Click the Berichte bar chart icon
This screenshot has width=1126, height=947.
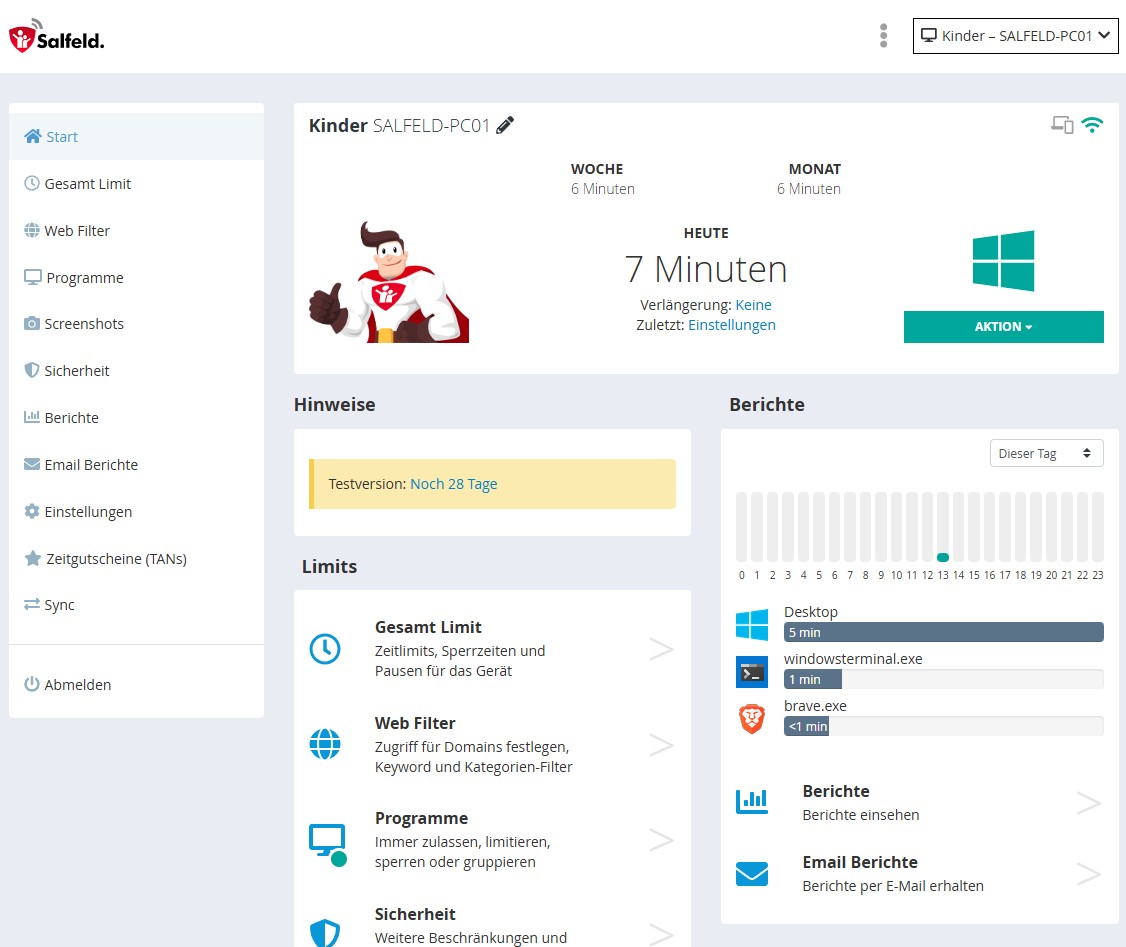click(752, 802)
